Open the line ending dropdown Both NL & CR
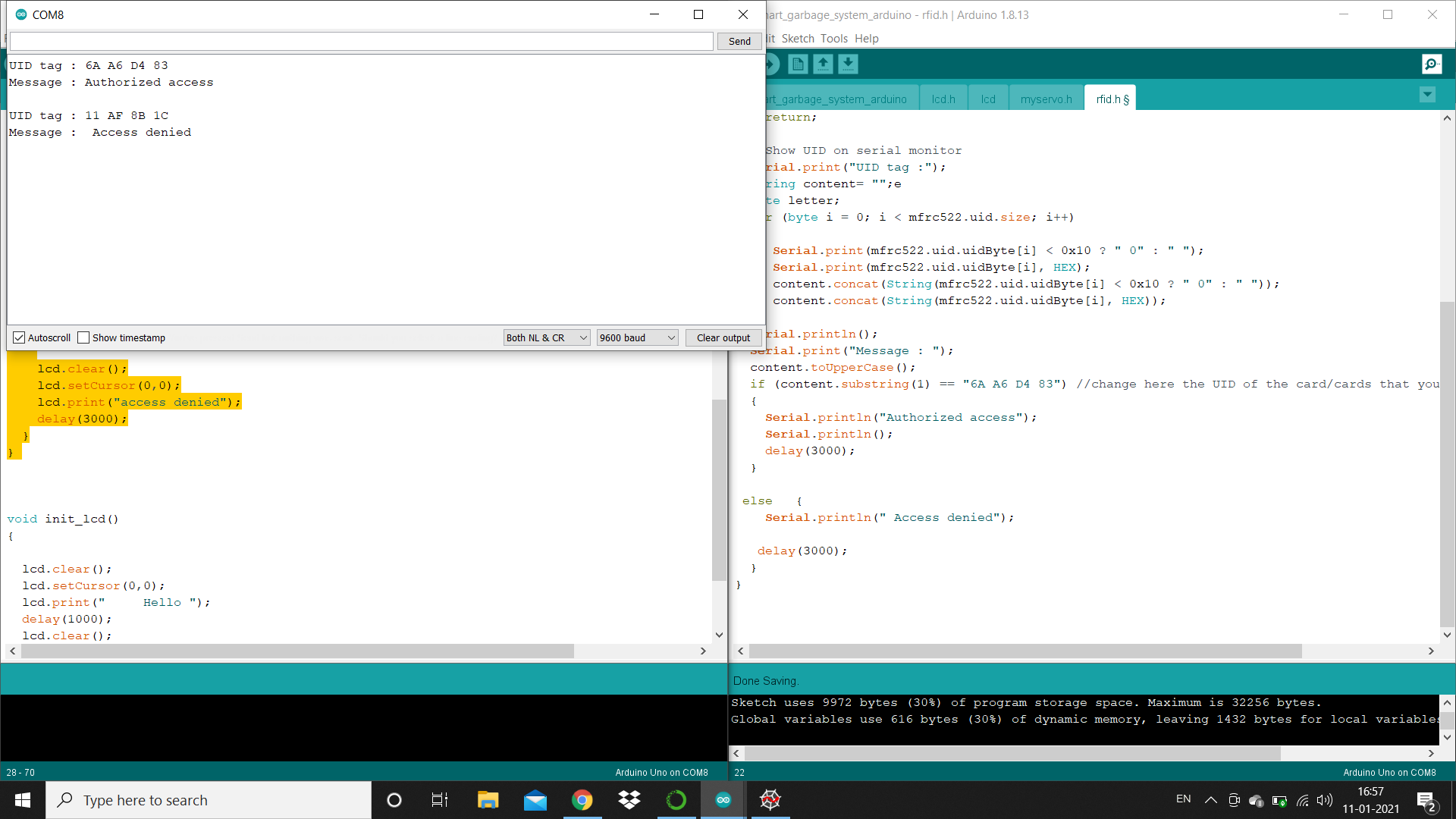The height and width of the screenshot is (819, 1456). pos(547,337)
